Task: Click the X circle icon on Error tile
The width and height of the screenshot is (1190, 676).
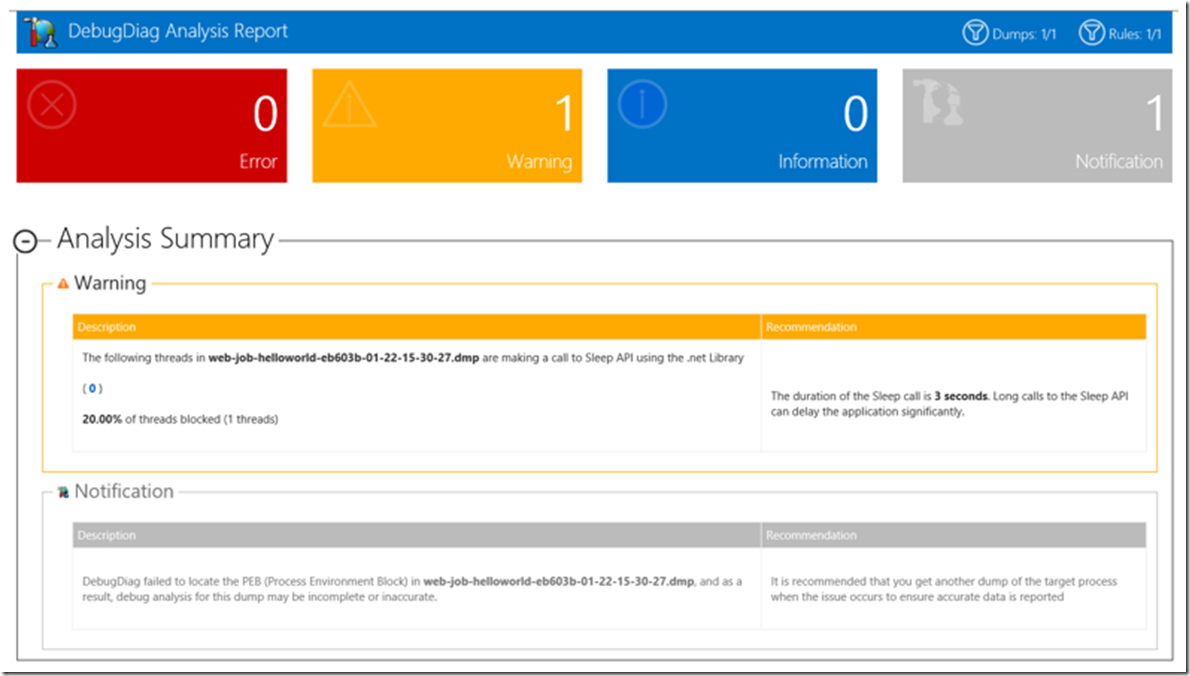Action: tap(52, 104)
